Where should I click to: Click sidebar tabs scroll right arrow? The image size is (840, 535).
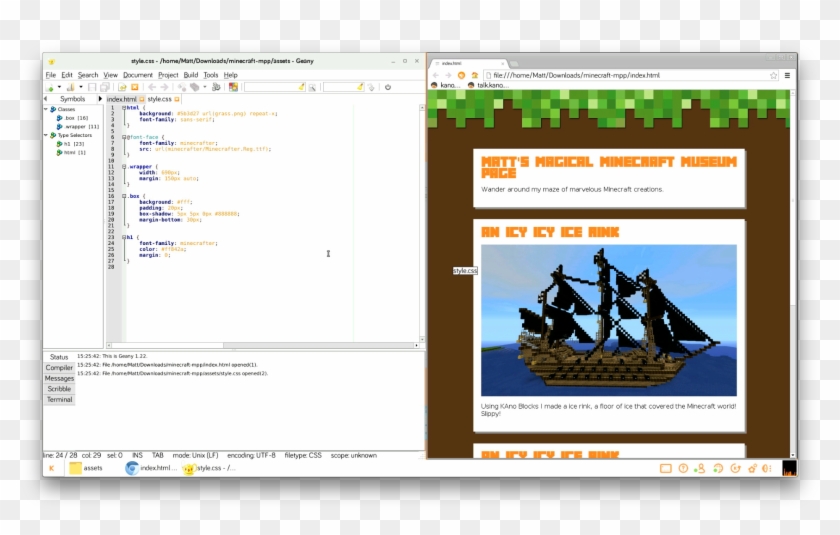click(x=100, y=99)
